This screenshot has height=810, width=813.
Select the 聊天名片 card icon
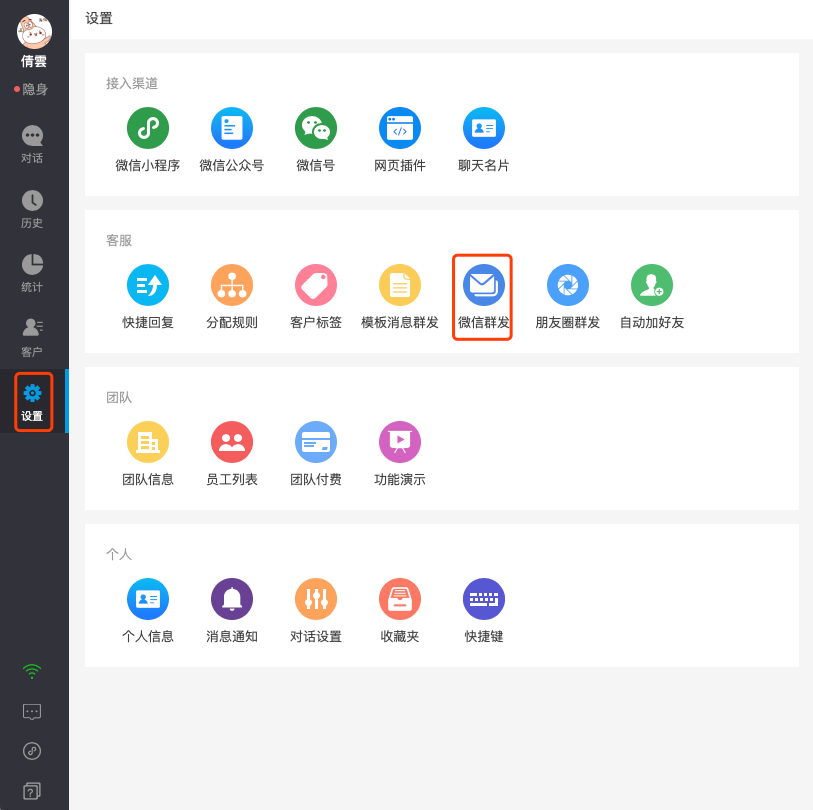484,128
